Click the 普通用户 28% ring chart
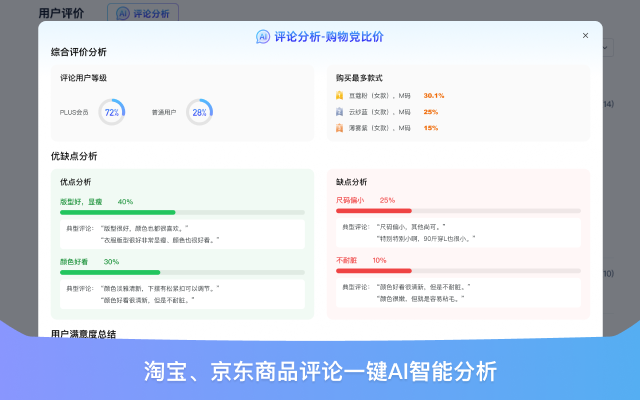Viewport: 640px width, 400px height. point(199,112)
